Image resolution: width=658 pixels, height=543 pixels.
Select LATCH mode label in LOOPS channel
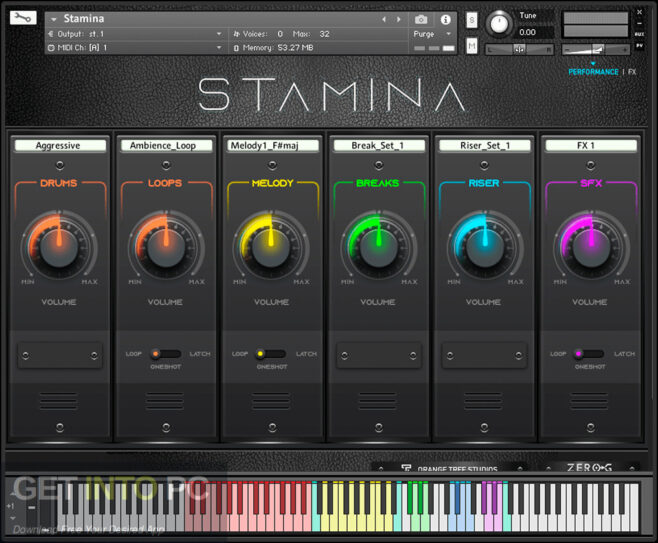[200, 354]
